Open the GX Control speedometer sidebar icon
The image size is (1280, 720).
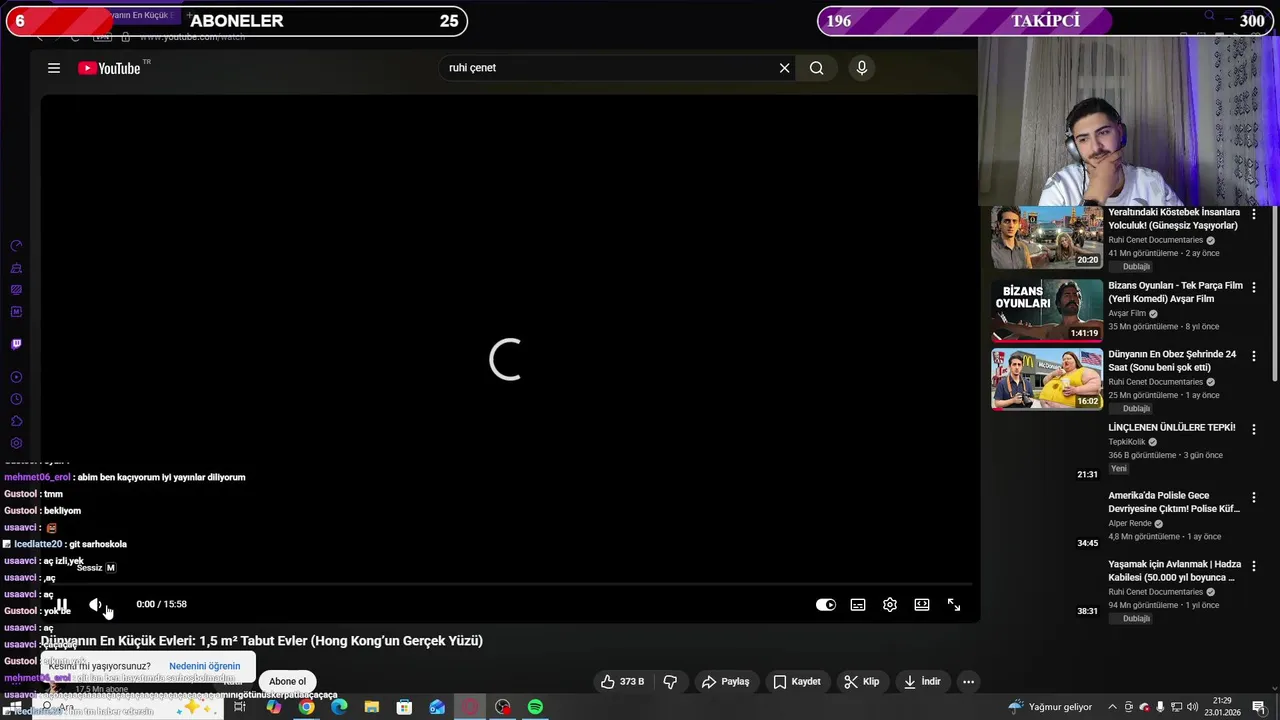coord(16,246)
